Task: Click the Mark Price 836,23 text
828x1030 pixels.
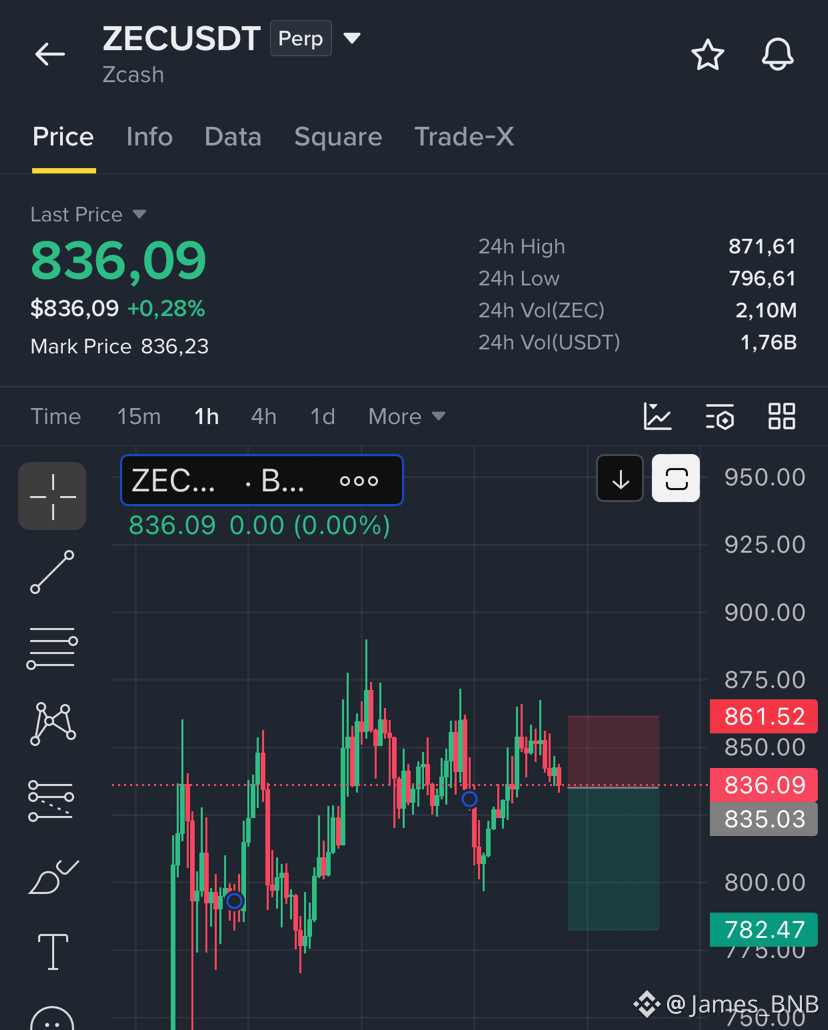Action: pyautogui.click(x=120, y=346)
